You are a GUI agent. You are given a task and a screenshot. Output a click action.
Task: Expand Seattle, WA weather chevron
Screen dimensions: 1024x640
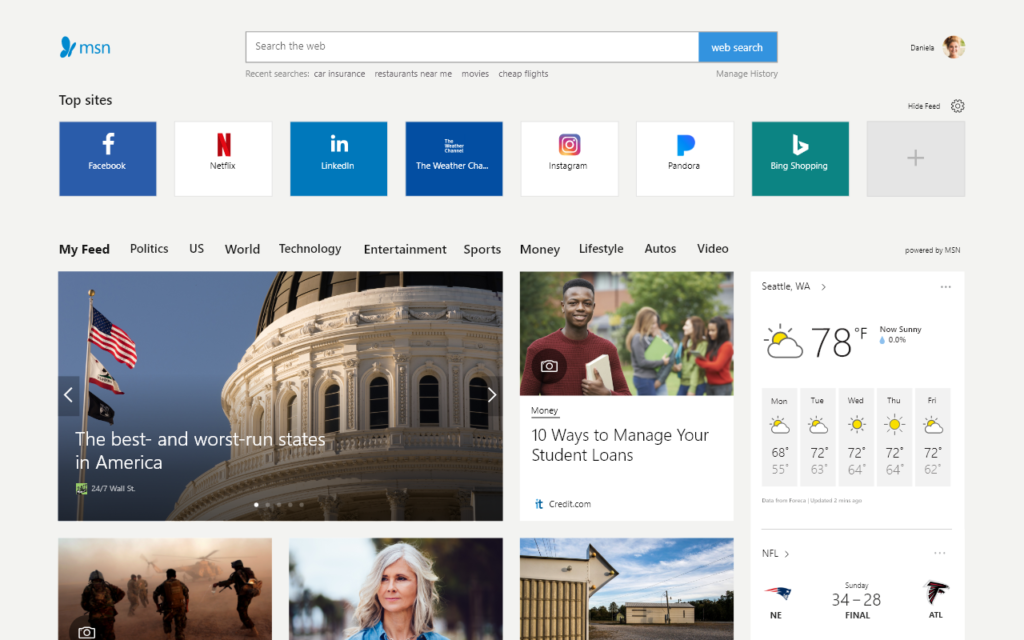[824, 287]
